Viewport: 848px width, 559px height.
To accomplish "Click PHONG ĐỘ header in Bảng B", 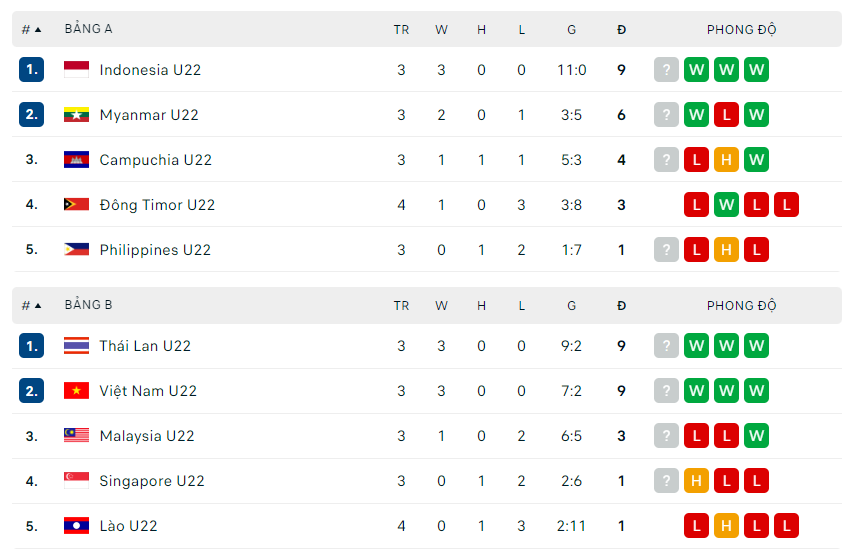I will click(x=741, y=305).
